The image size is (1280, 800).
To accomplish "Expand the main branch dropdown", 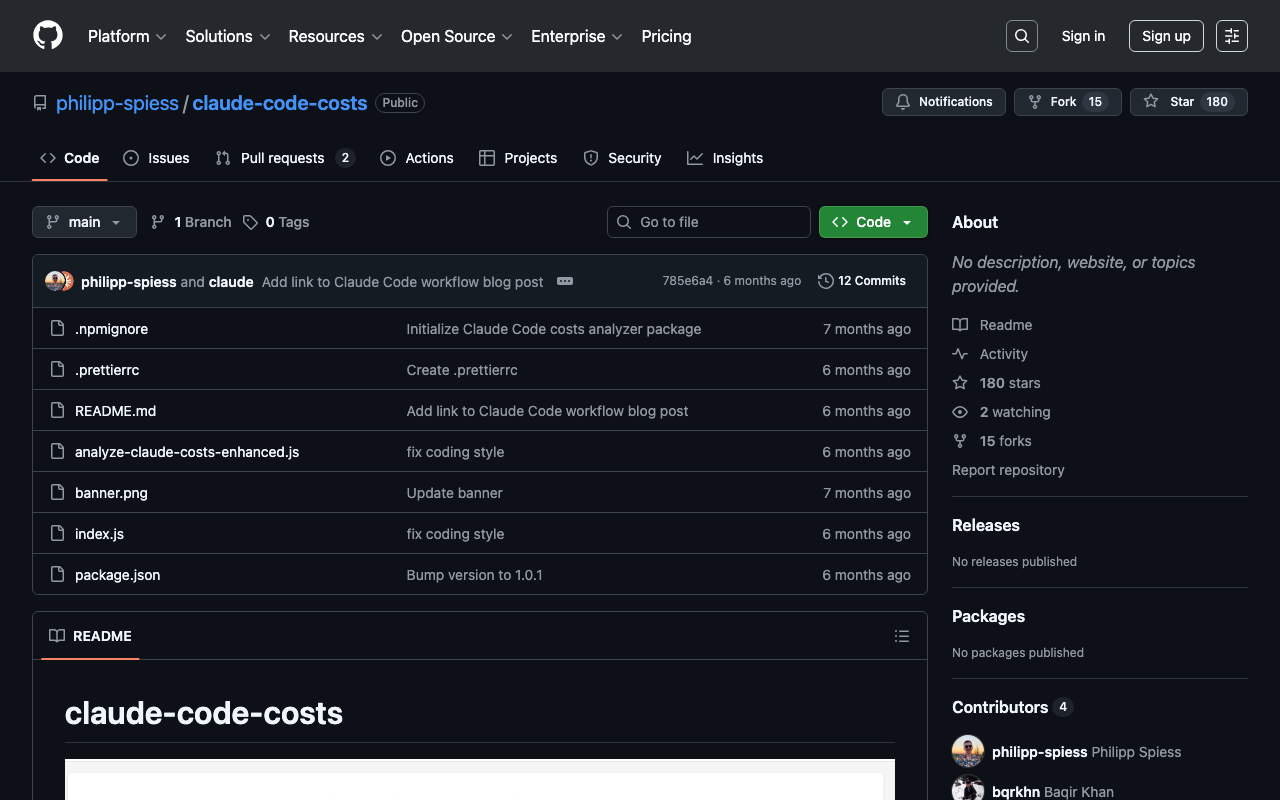I will click(x=84, y=222).
